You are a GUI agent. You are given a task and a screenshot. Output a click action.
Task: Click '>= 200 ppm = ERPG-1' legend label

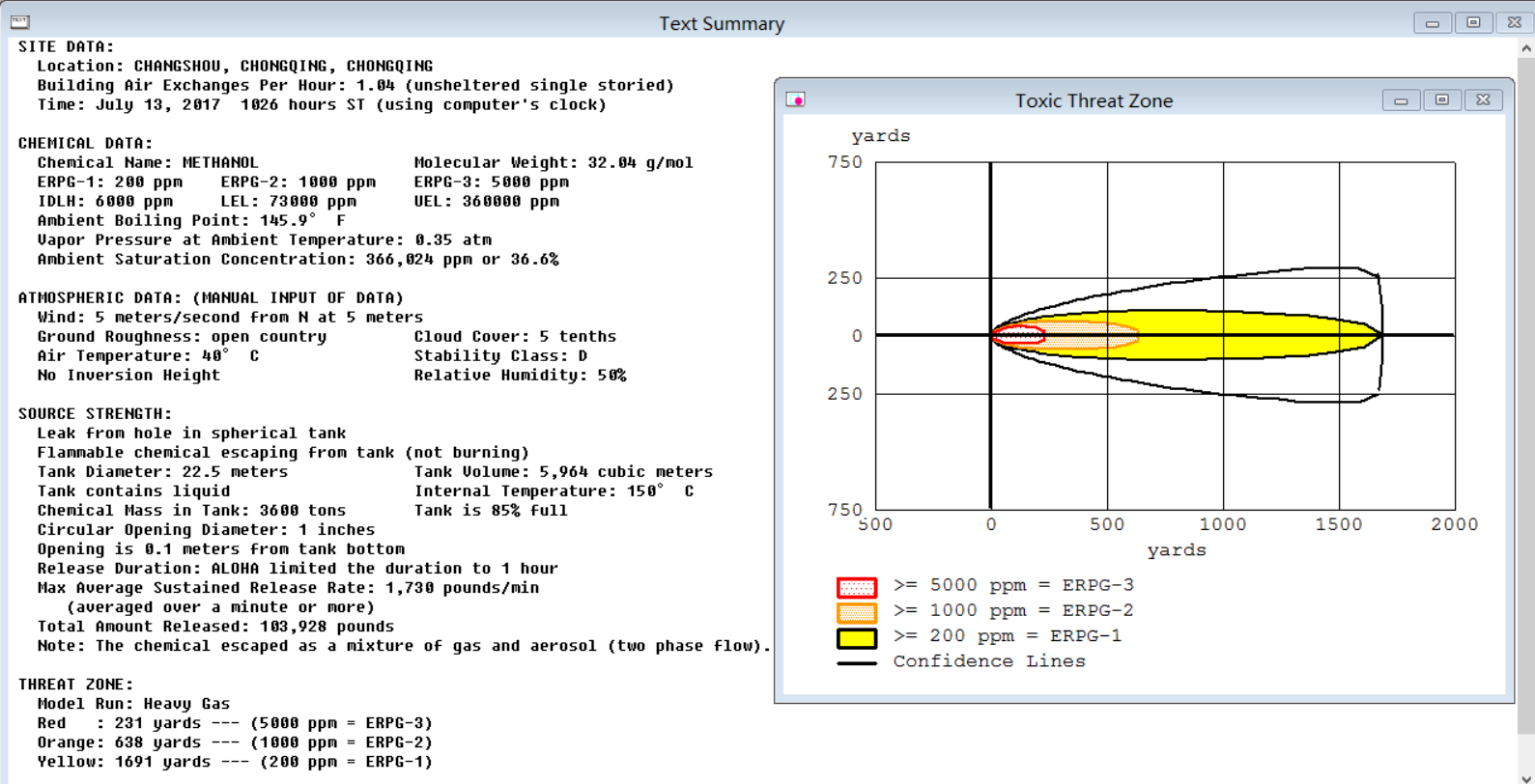point(1008,635)
